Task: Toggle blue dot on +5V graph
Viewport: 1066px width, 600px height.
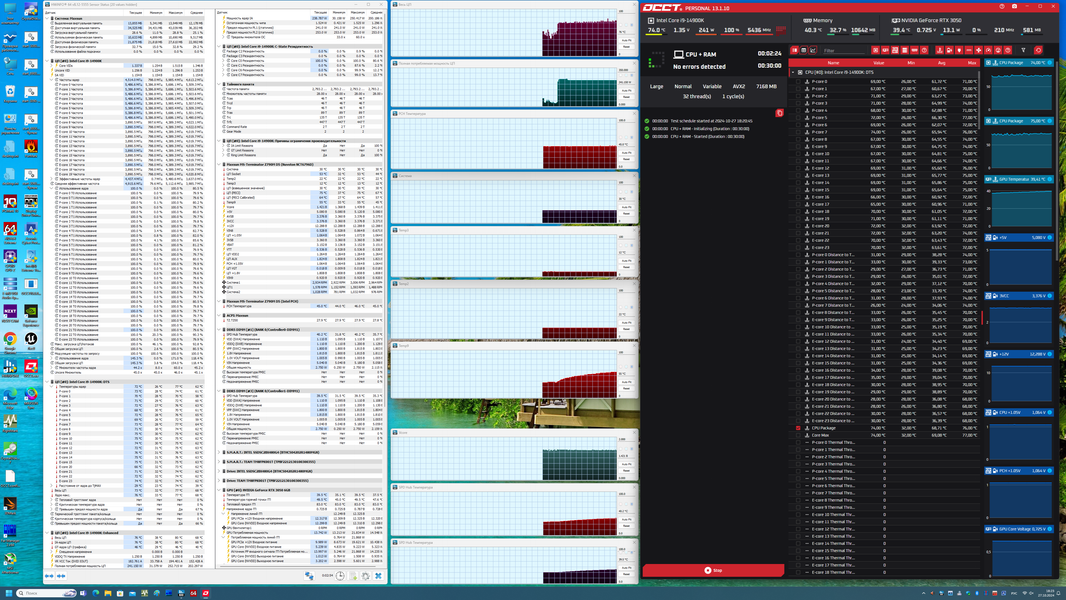Action: coord(1050,238)
